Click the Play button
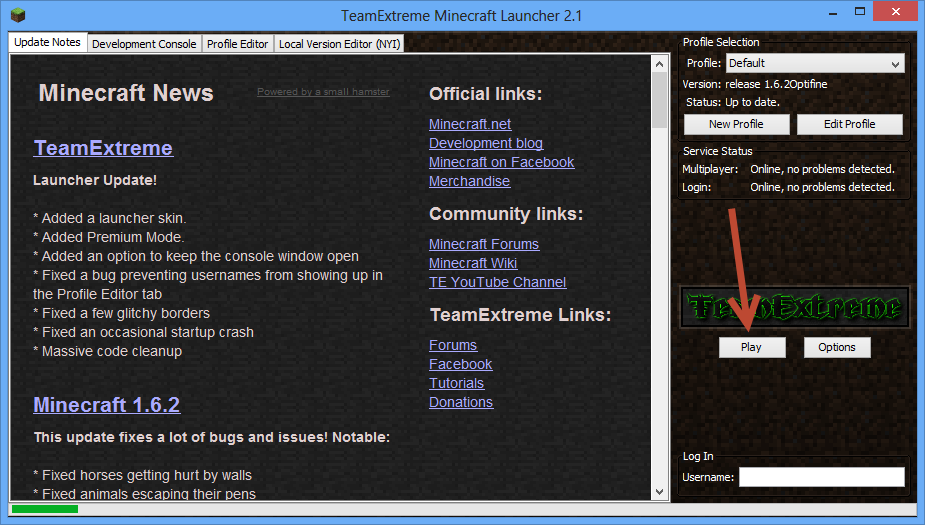Viewport: 925px width, 525px height. pos(752,347)
